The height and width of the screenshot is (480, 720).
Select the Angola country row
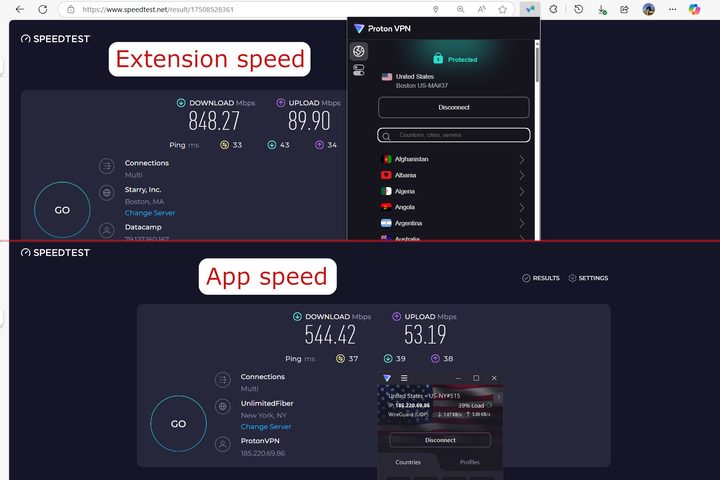[x=454, y=208]
